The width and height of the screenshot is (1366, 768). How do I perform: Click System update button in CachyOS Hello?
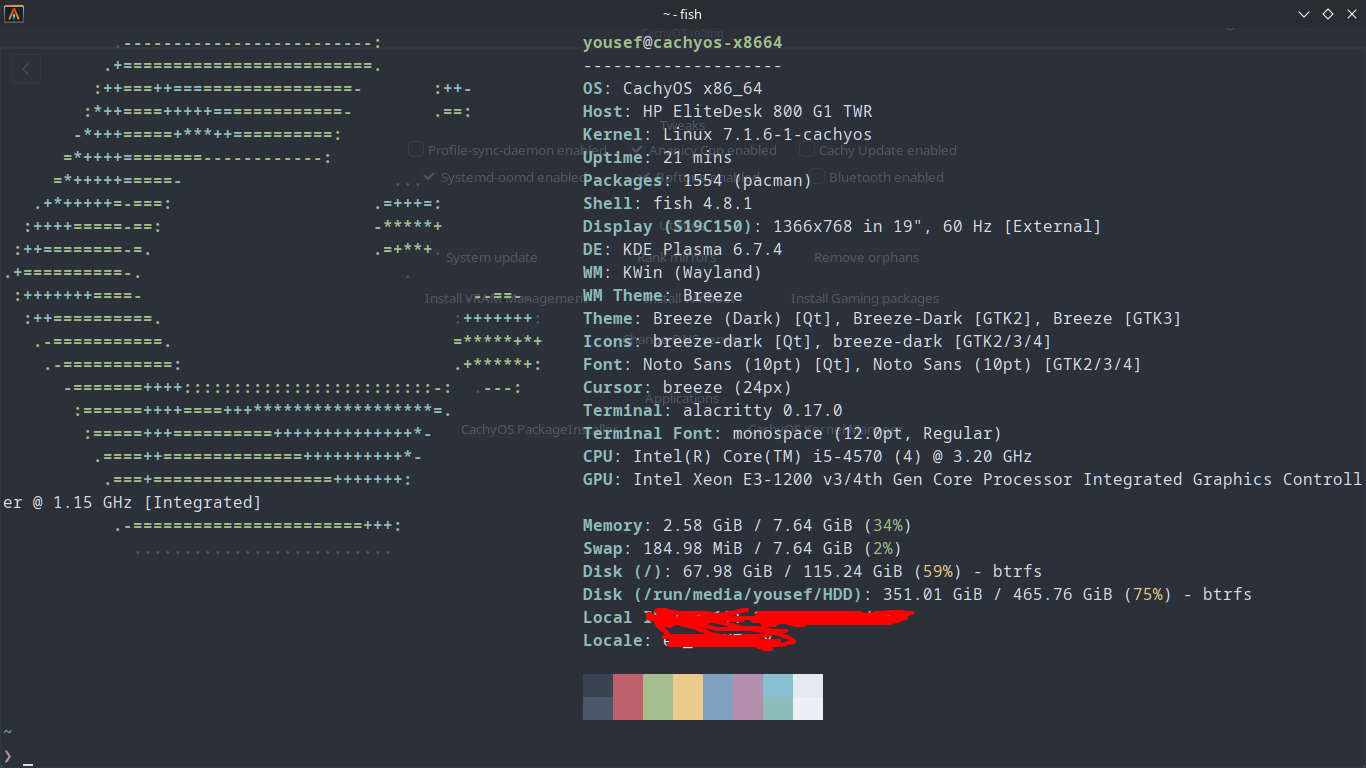(491, 257)
